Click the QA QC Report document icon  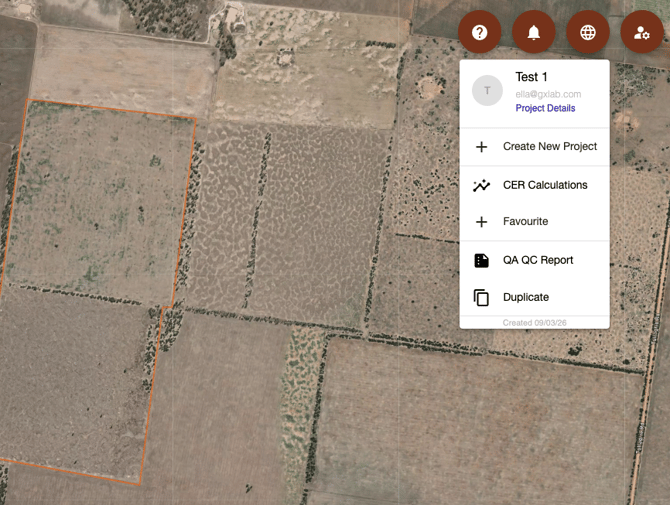(x=481, y=260)
